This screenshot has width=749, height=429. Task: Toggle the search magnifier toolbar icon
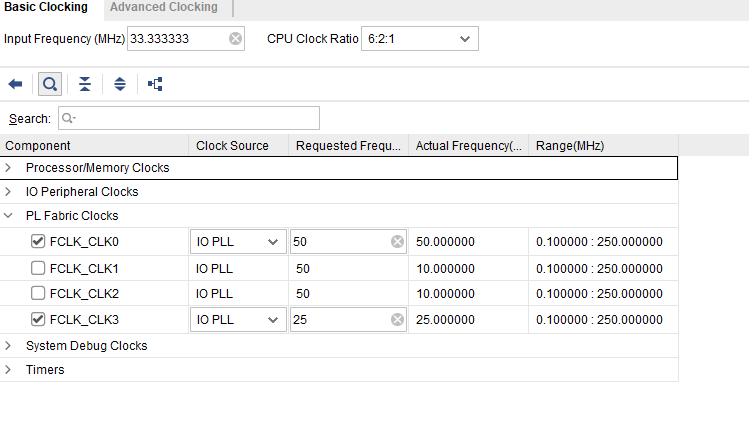[x=50, y=84]
